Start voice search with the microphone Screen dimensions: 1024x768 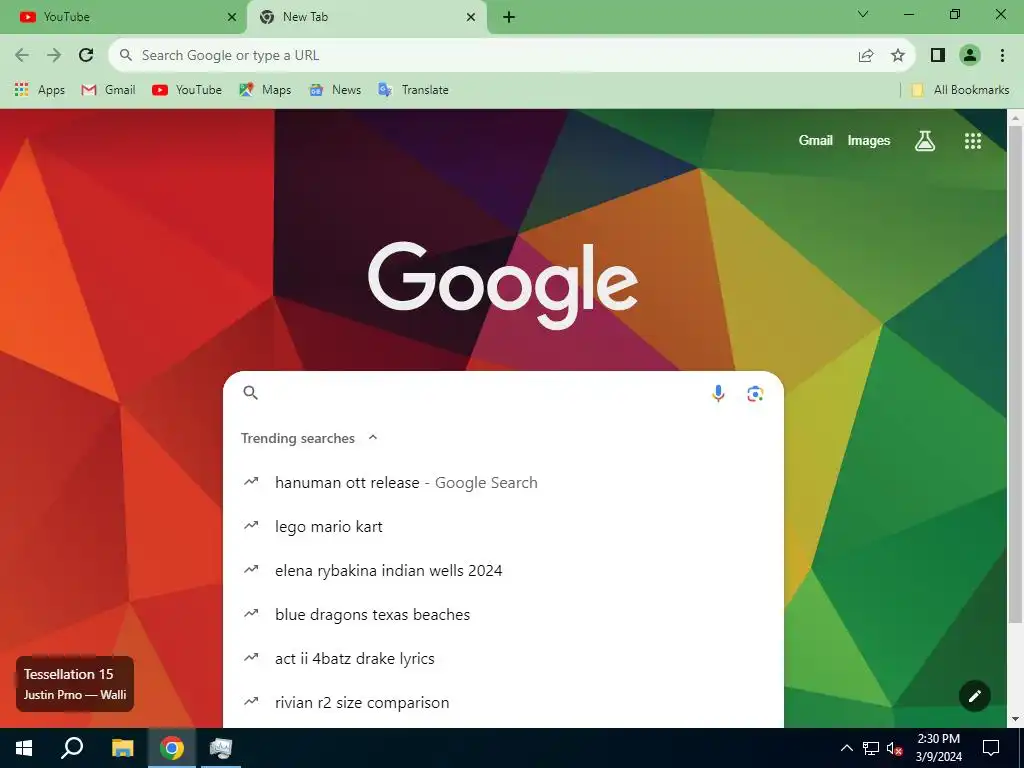[x=718, y=393]
